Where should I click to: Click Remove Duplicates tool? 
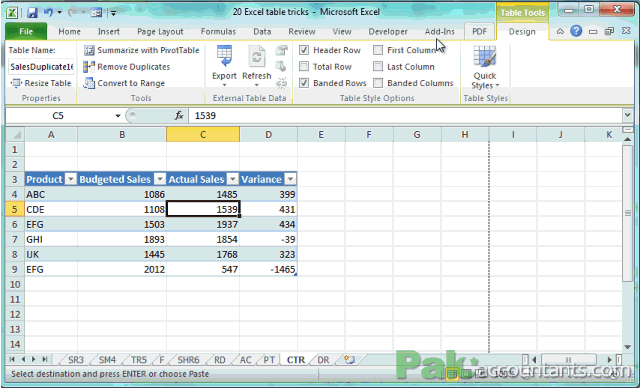[127, 67]
